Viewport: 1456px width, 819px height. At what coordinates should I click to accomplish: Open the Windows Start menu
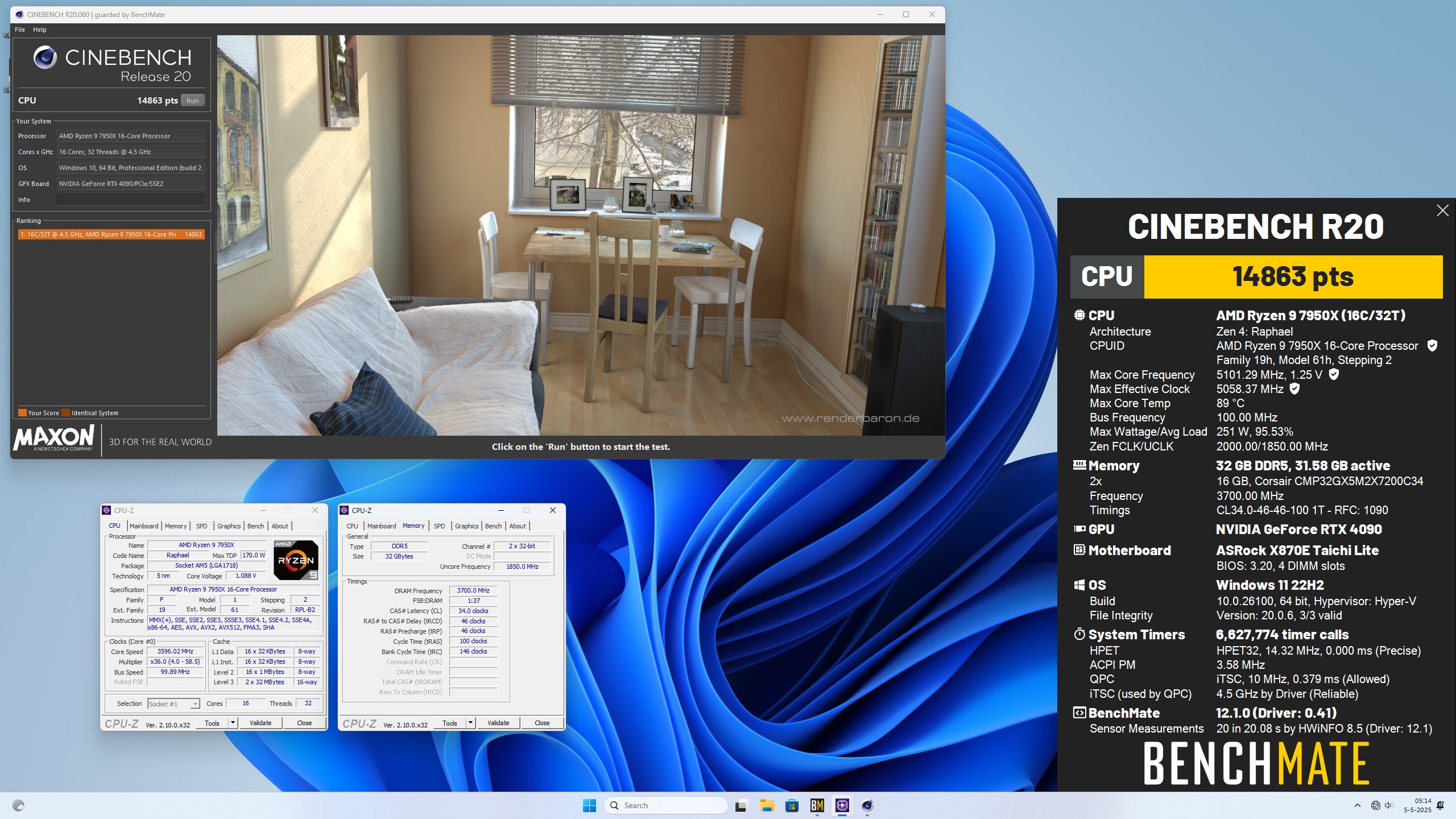[x=589, y=805]
